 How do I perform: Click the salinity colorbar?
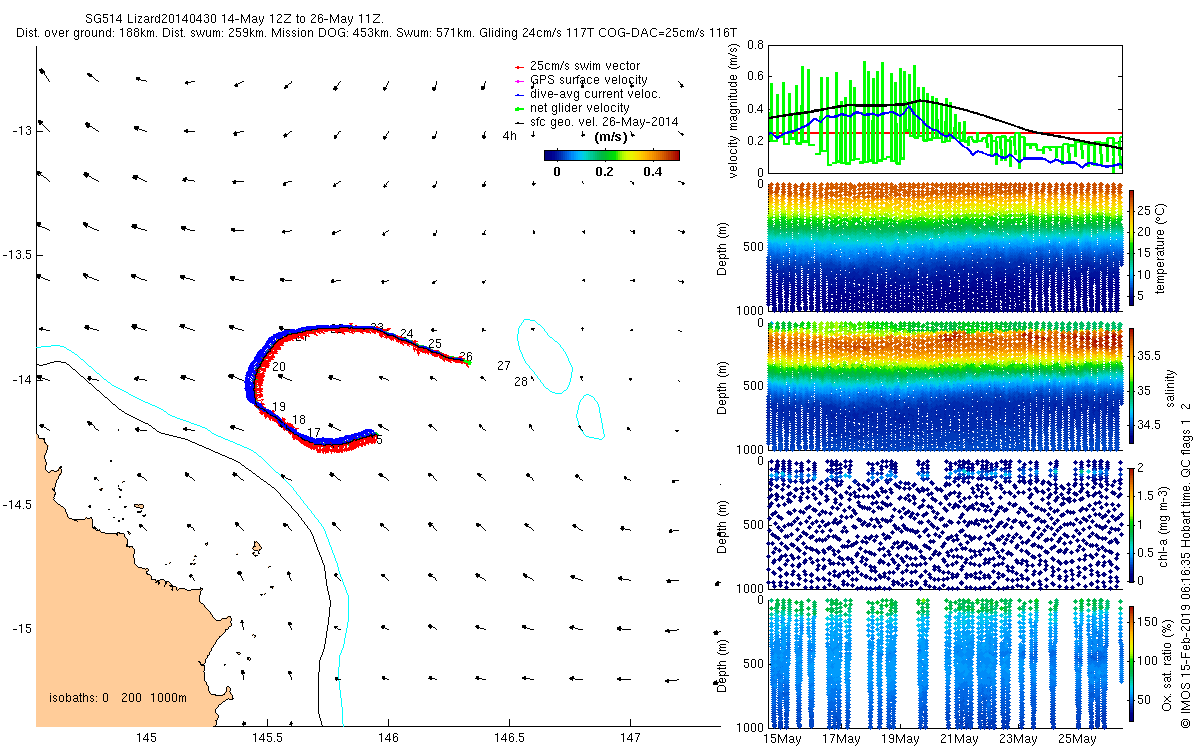click(1132, 387)
